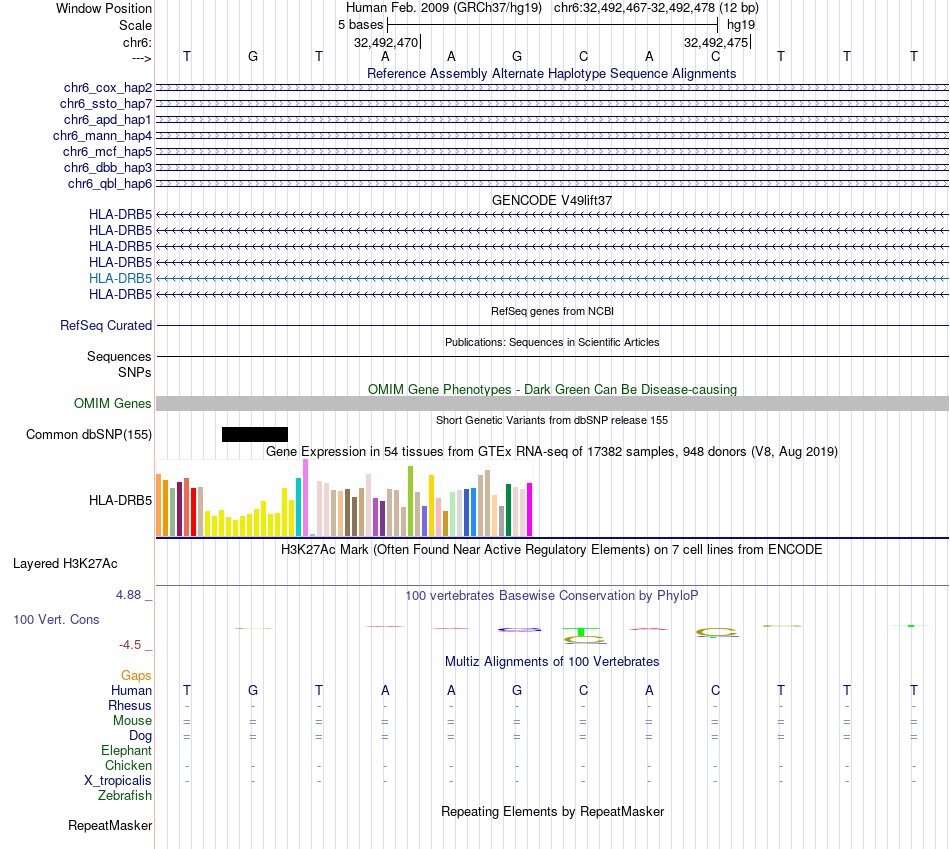Open the RefSeq Curated track label
The width and height of the screenshot is (950, 849).
click(106, 325)
